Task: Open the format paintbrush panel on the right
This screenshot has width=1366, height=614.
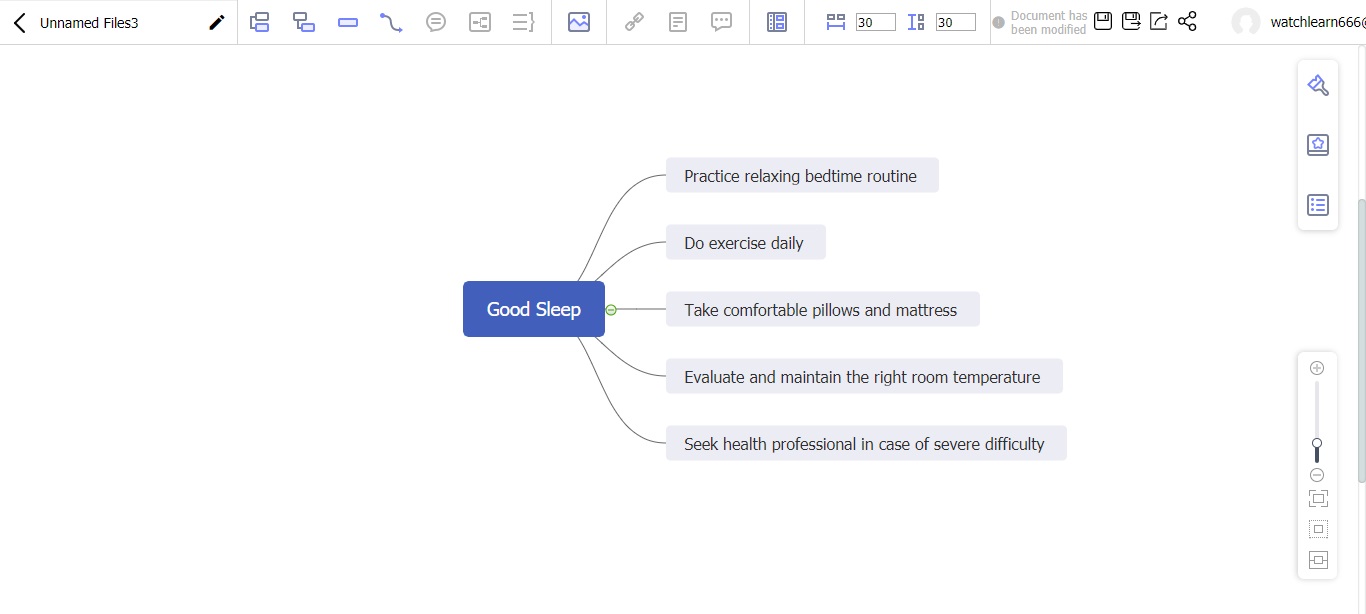Action: 1318,86
